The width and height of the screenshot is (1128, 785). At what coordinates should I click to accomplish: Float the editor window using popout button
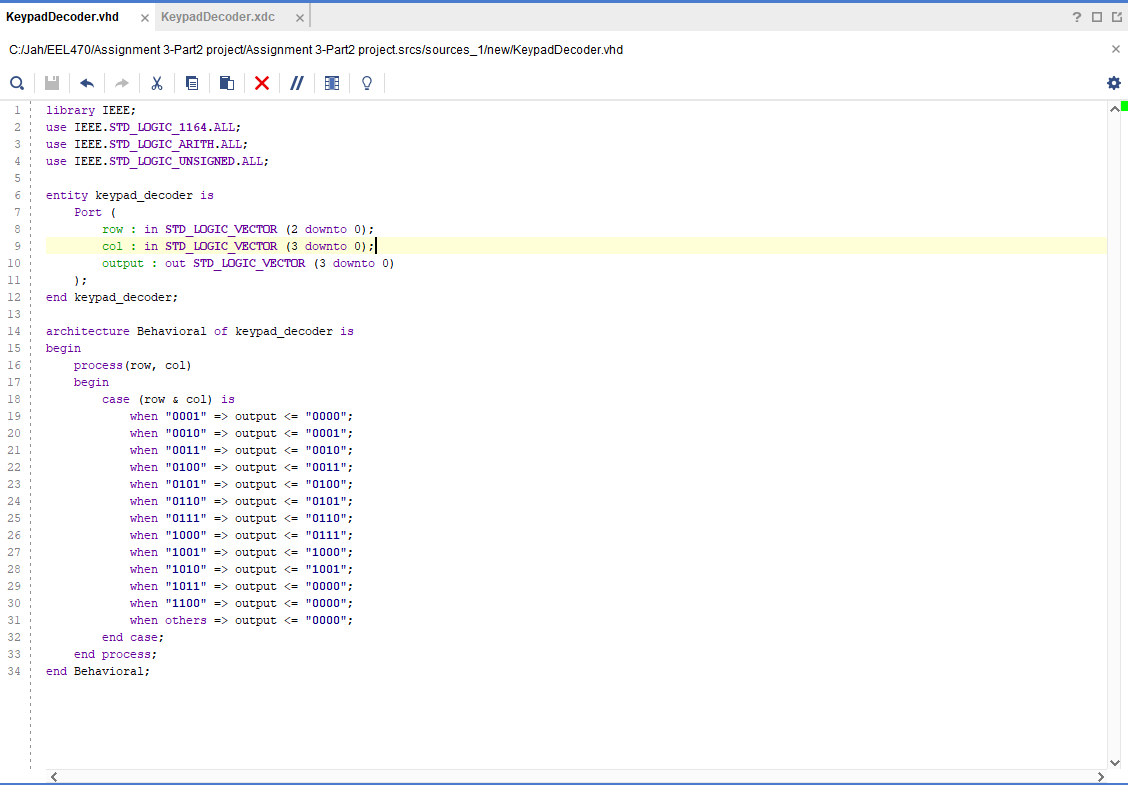(1116, 17)
